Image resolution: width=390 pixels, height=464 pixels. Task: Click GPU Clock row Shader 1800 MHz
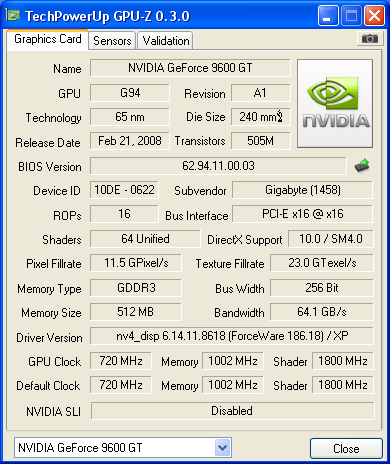pyautogui.click(x=343, y=361)
